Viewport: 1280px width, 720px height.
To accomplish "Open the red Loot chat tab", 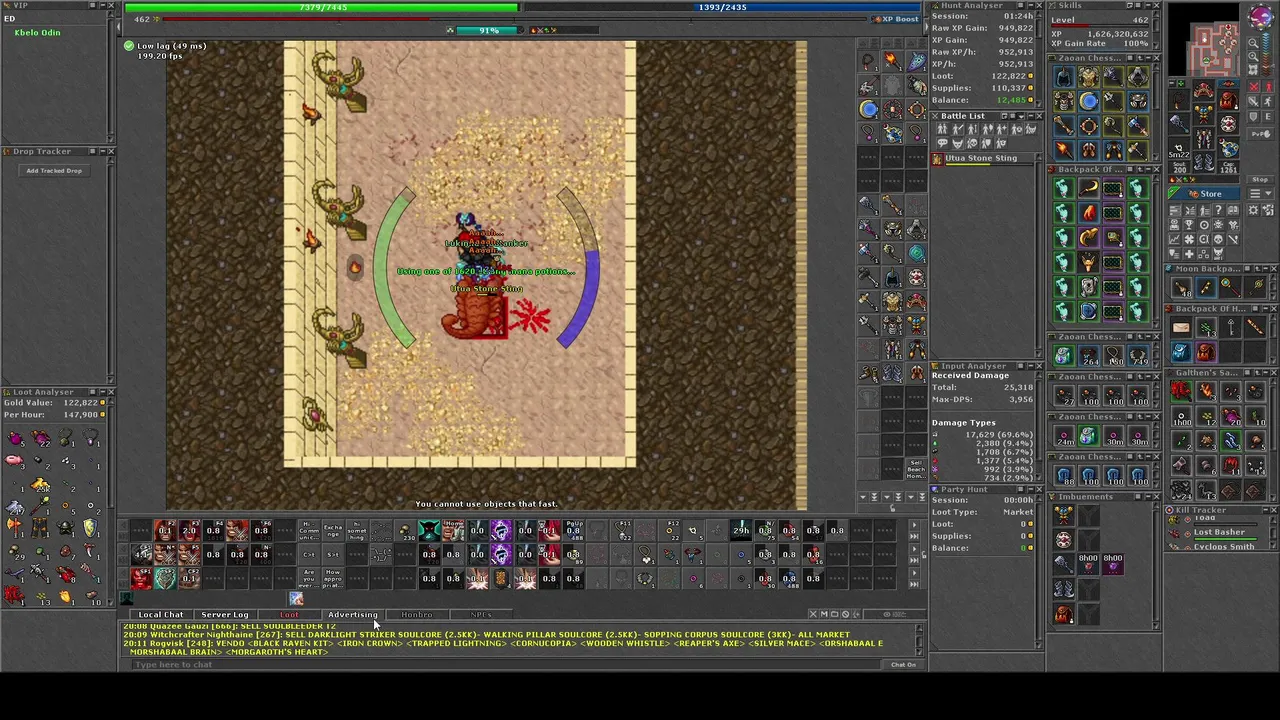I will point(289,614).
